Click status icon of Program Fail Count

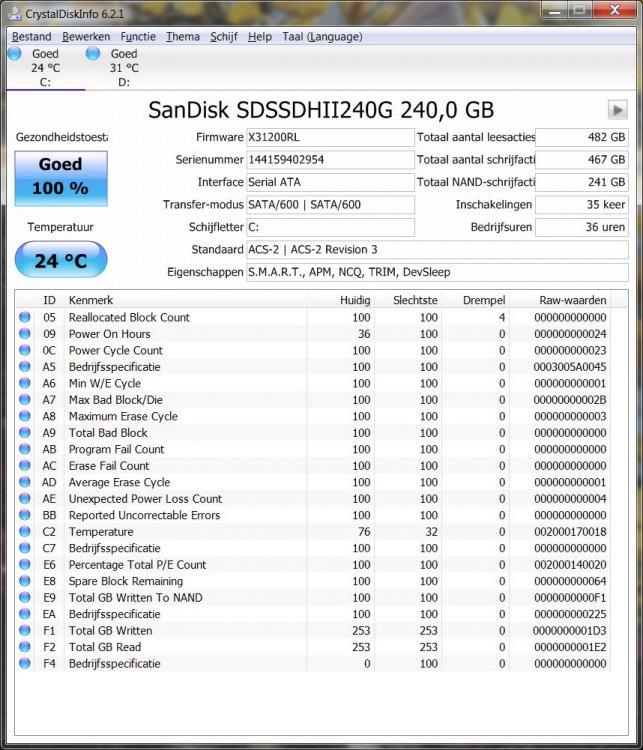[x=24, y=449]
